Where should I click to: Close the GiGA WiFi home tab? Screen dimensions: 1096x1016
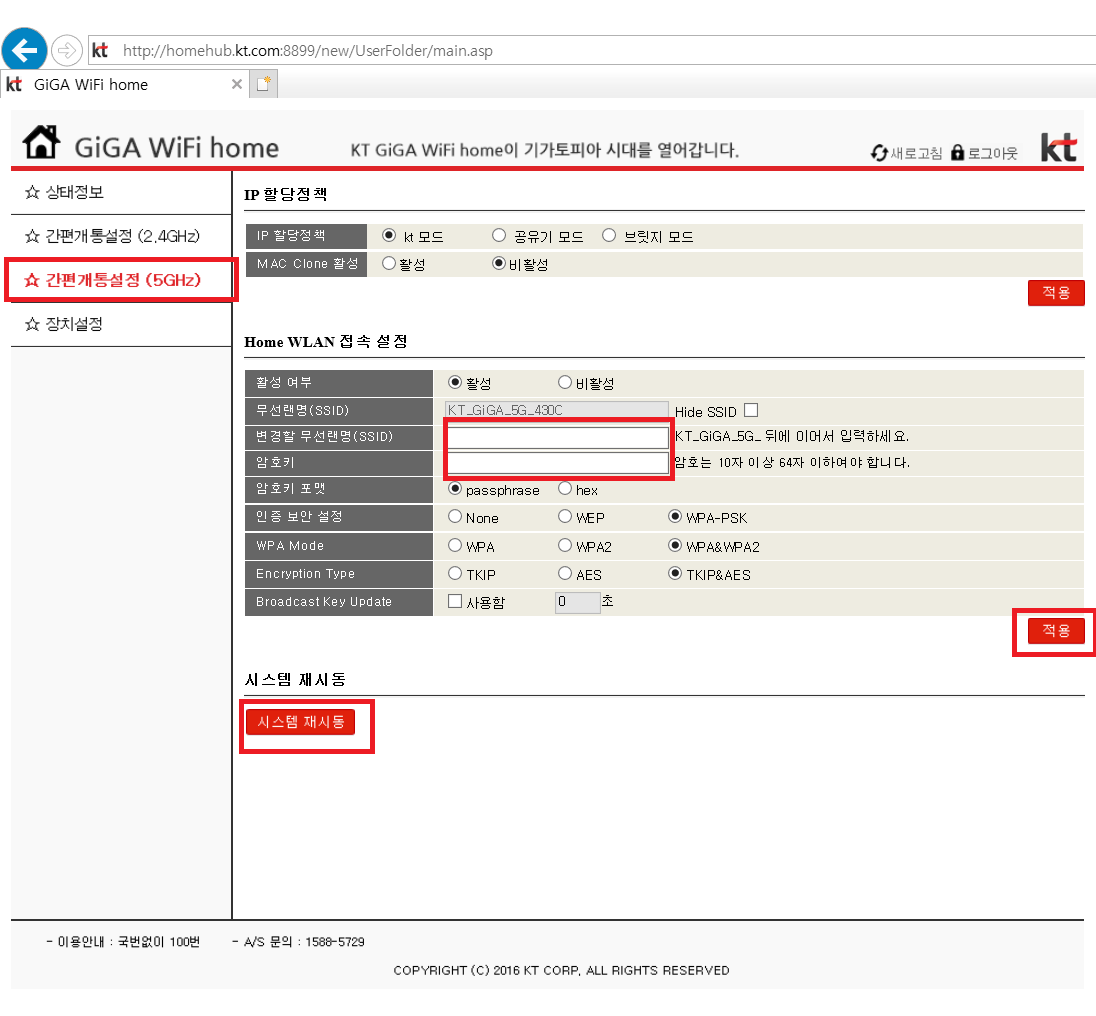[237, 85]
